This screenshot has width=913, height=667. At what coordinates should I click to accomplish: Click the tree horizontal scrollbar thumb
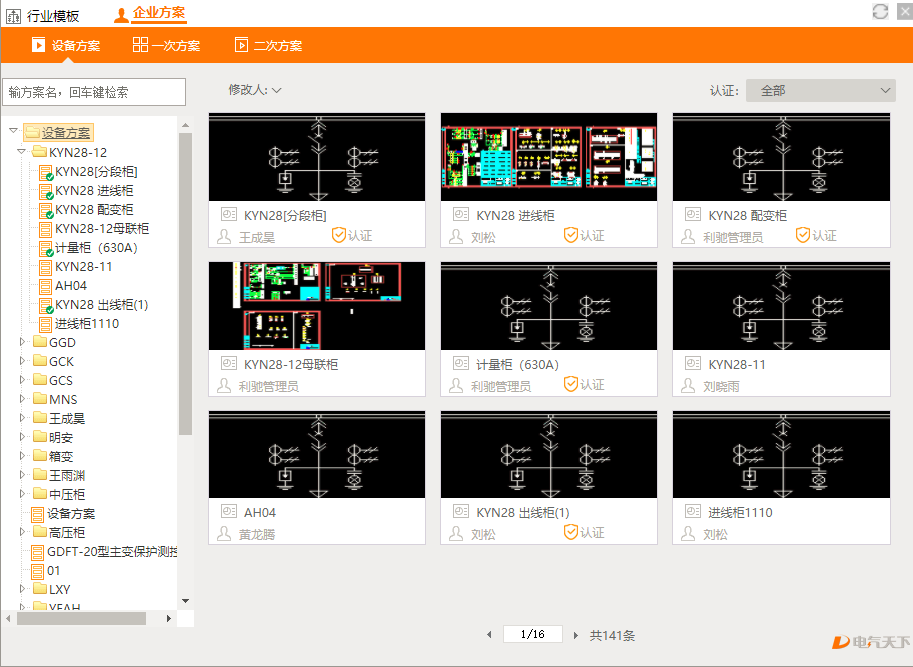pos(82,619)
